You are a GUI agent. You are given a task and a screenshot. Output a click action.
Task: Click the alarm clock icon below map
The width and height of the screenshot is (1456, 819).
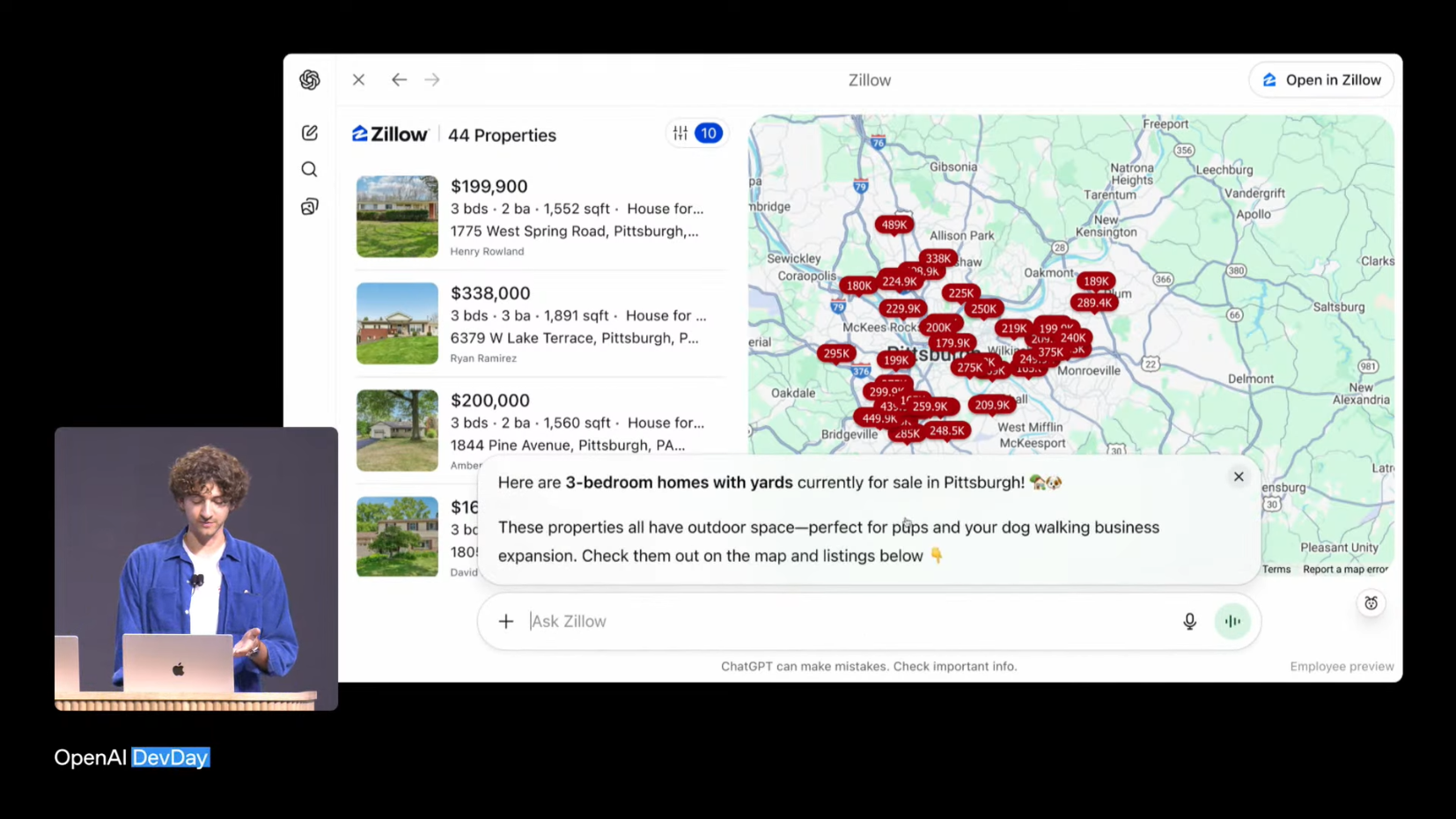[1371, 603]
